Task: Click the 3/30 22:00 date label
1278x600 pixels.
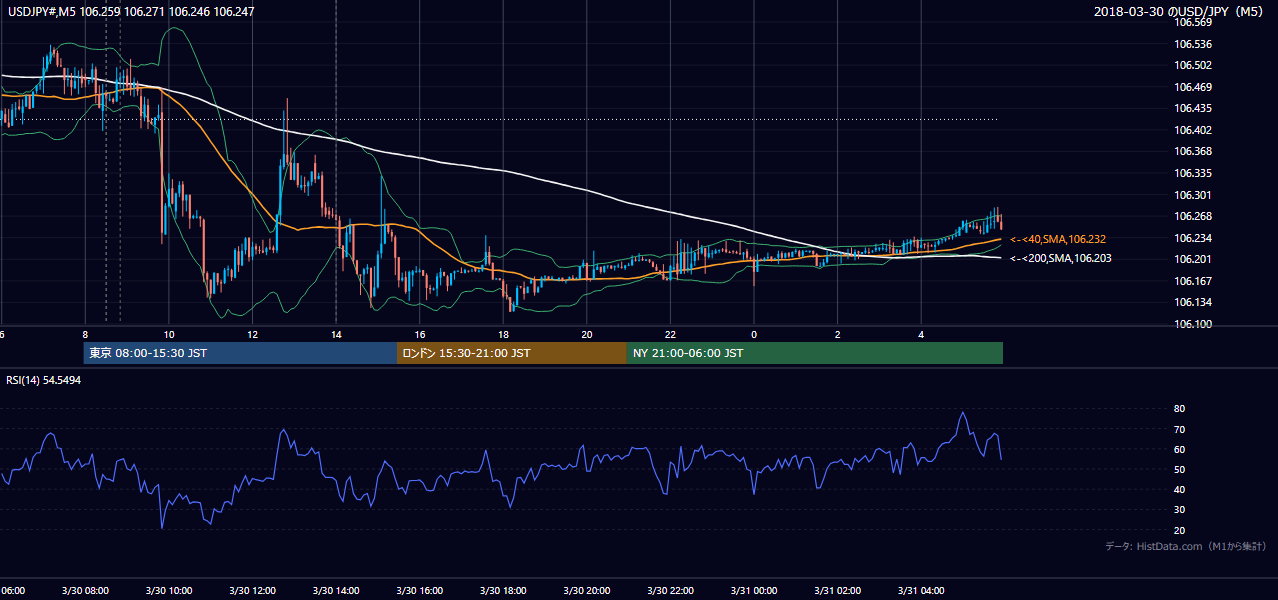Action: 670,591
